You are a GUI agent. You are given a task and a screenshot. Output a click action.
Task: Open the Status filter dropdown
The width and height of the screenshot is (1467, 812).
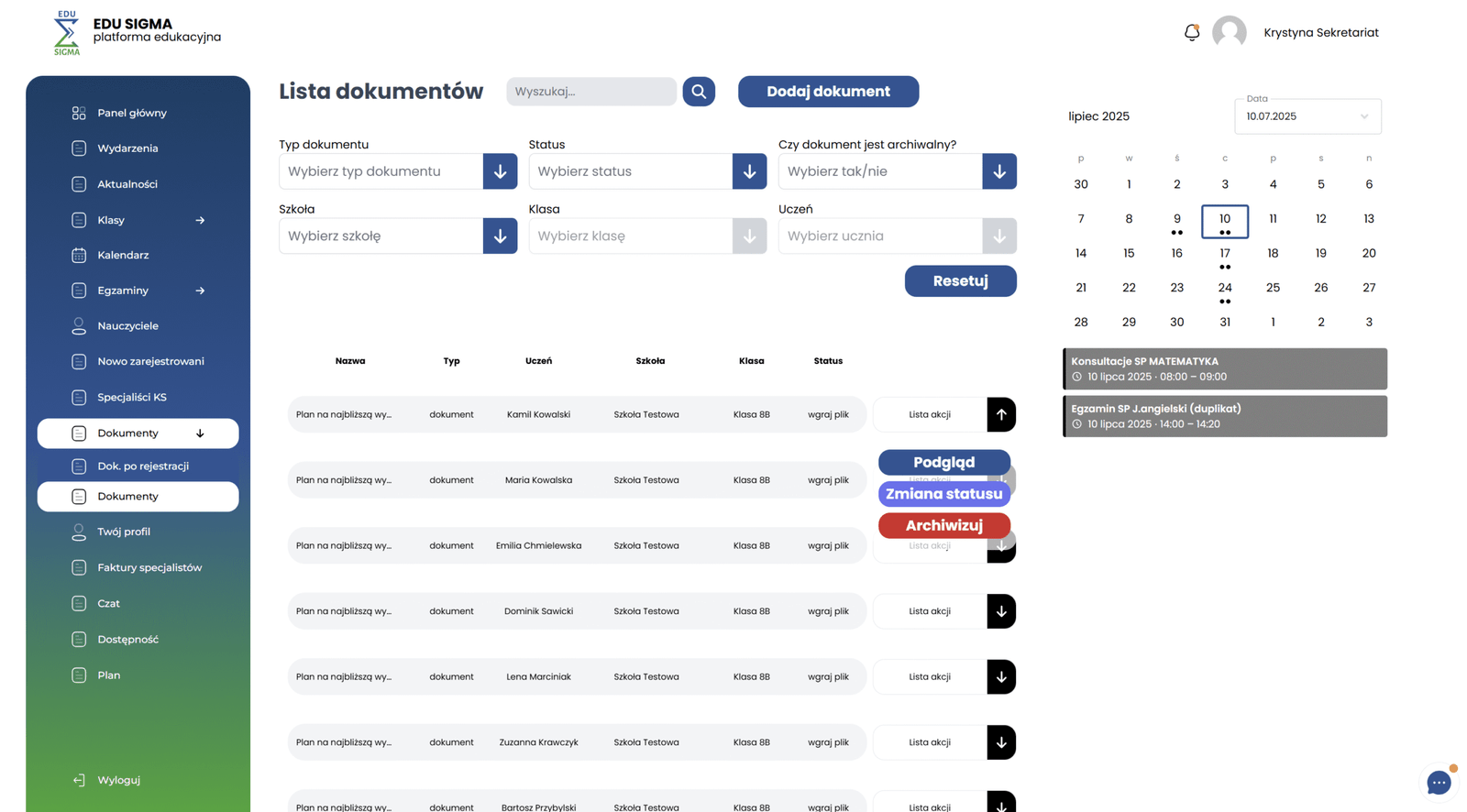tap(749, 171)
